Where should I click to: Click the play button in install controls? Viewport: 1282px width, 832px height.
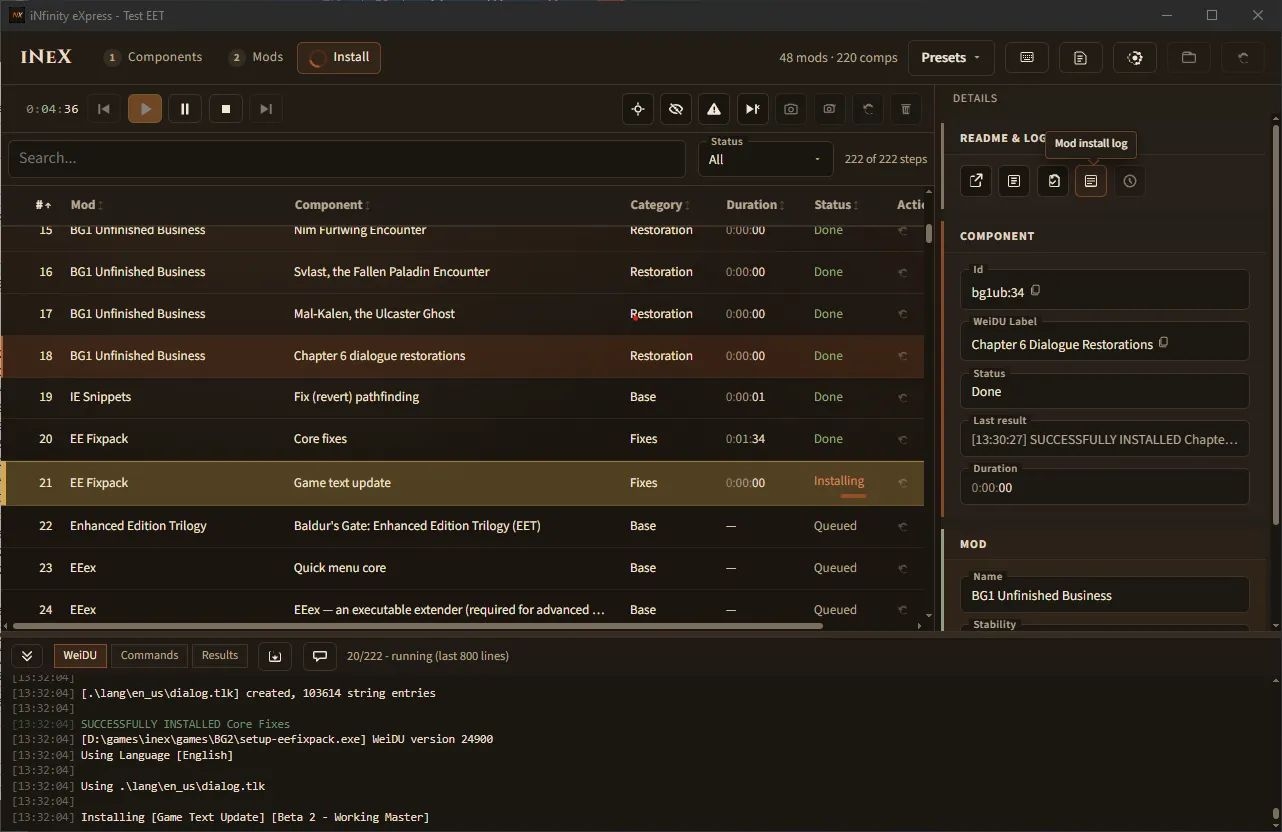[145, 109]
